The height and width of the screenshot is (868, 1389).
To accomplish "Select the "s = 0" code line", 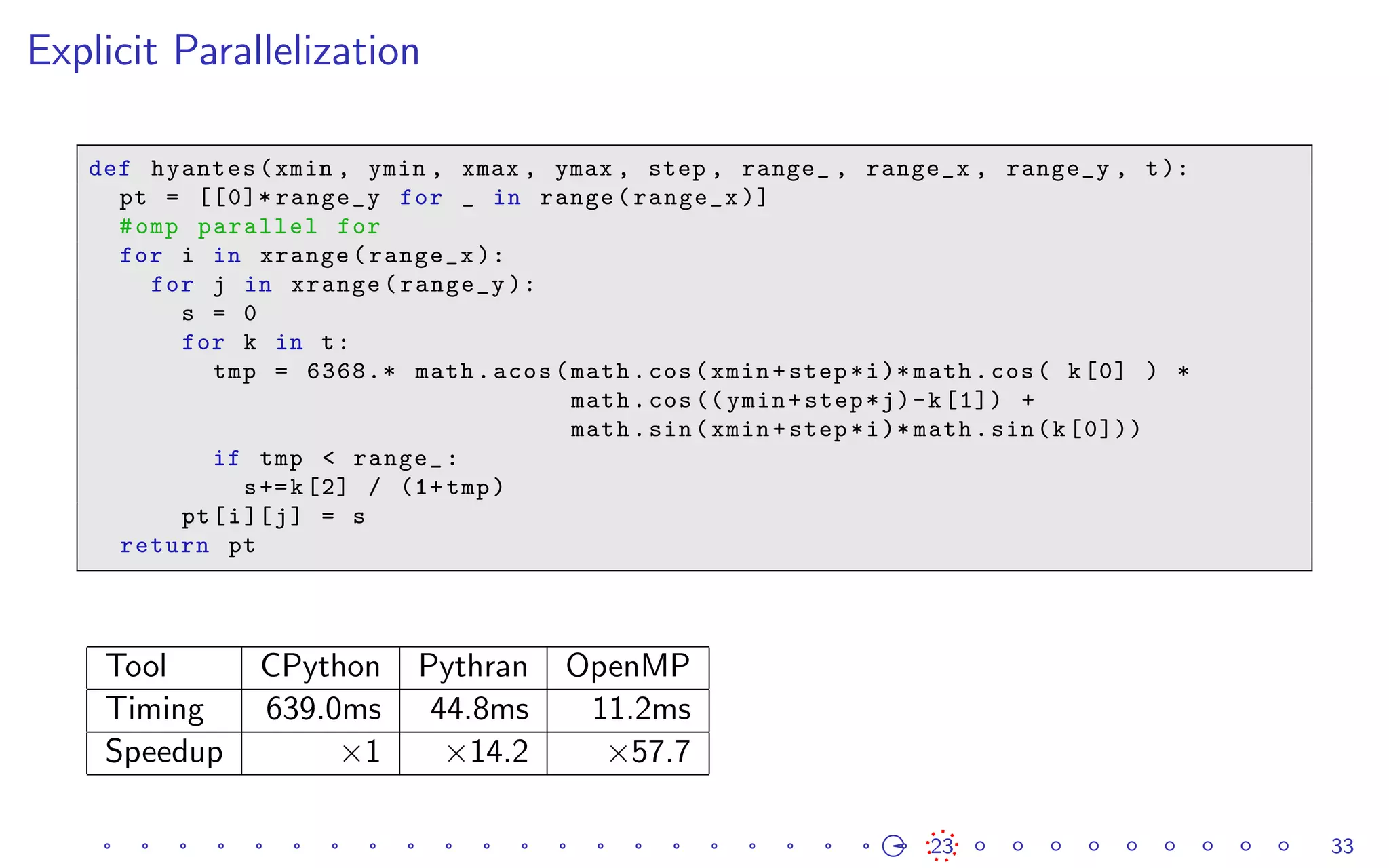I will point(219,313).
